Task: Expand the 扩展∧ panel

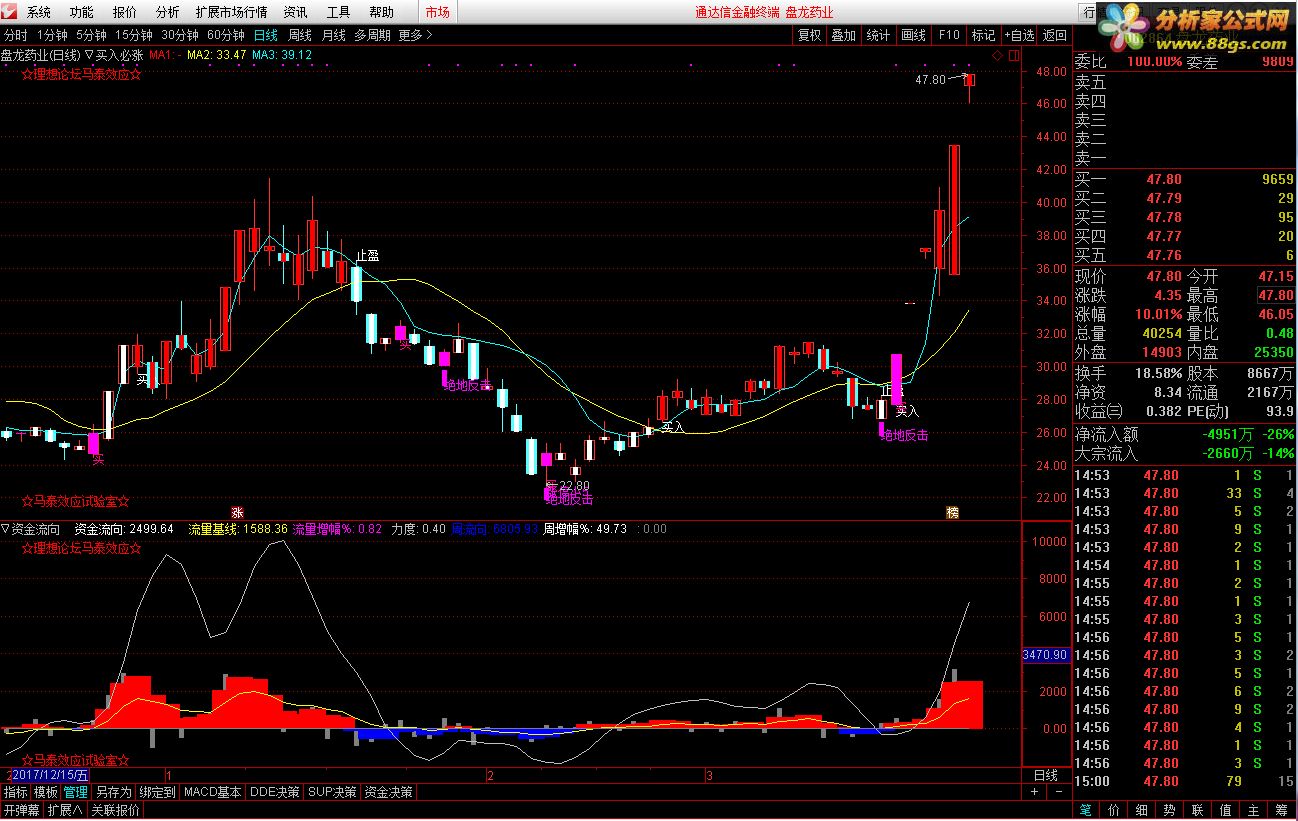Action: 66,810
